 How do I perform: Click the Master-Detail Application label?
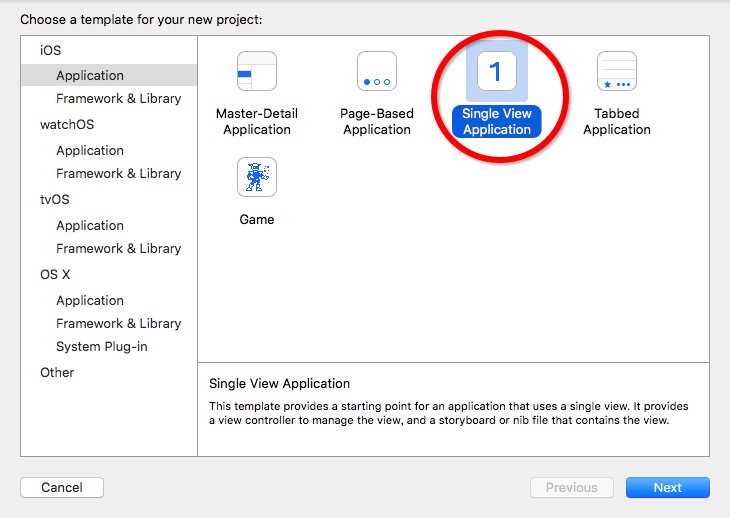coord(257,121)
